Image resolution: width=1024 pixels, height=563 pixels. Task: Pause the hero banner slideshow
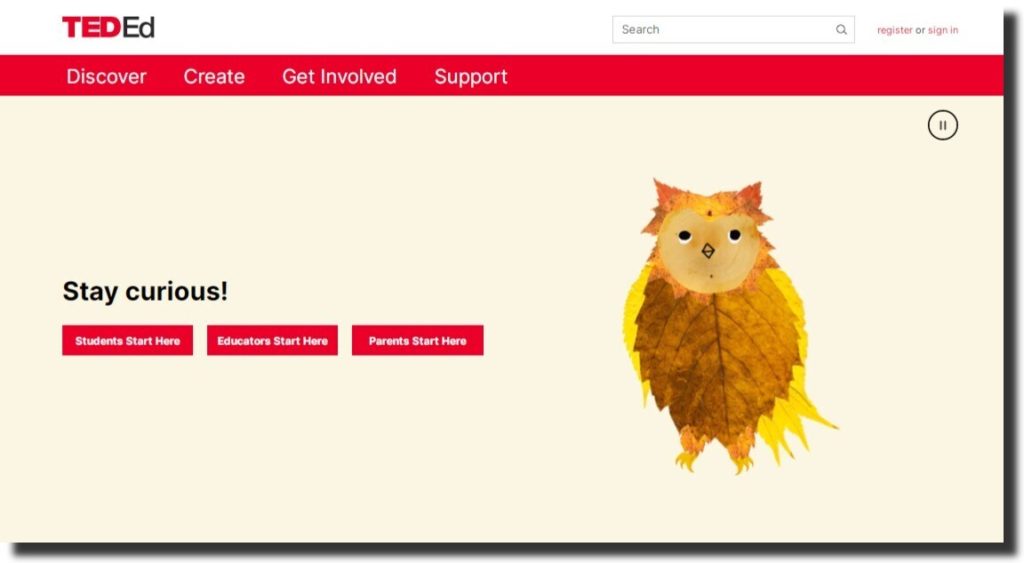(942, 125)
